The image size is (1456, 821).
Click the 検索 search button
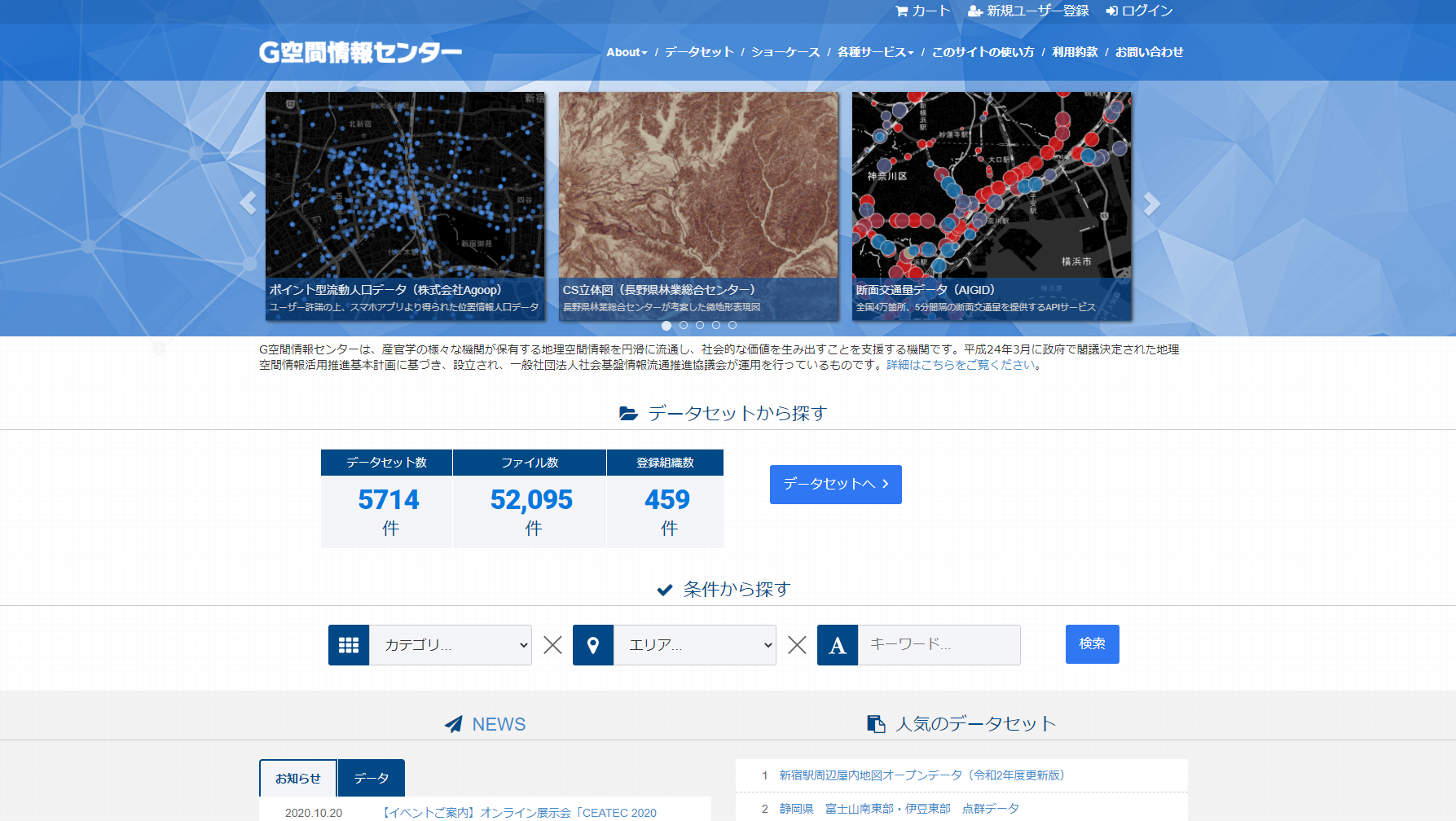pos(1093,644)
